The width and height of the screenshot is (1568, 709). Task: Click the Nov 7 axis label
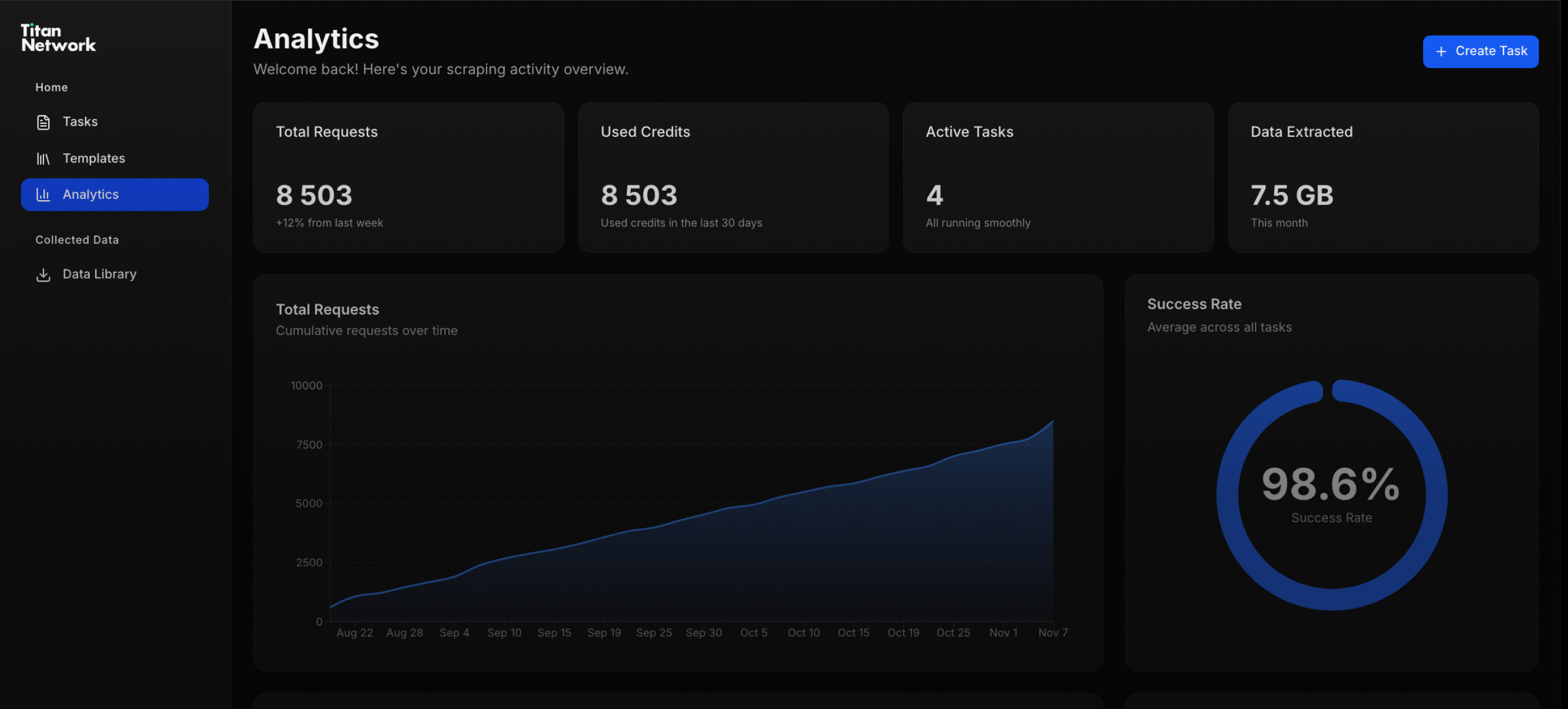1053,633
